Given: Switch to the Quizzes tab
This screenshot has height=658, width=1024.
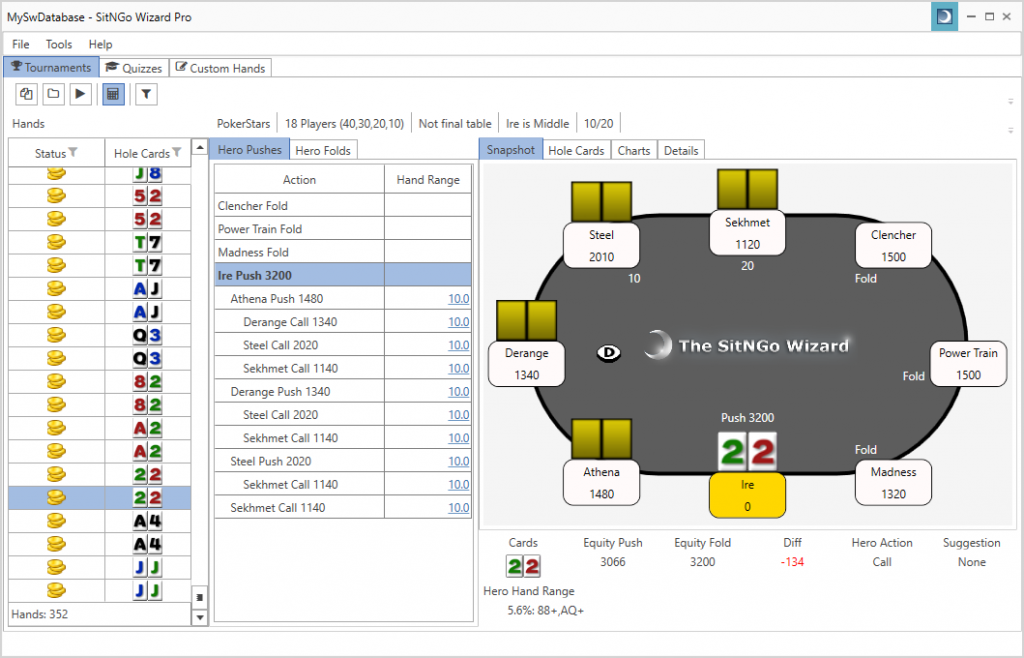Looking at the screenshot, I should (133, 67).
